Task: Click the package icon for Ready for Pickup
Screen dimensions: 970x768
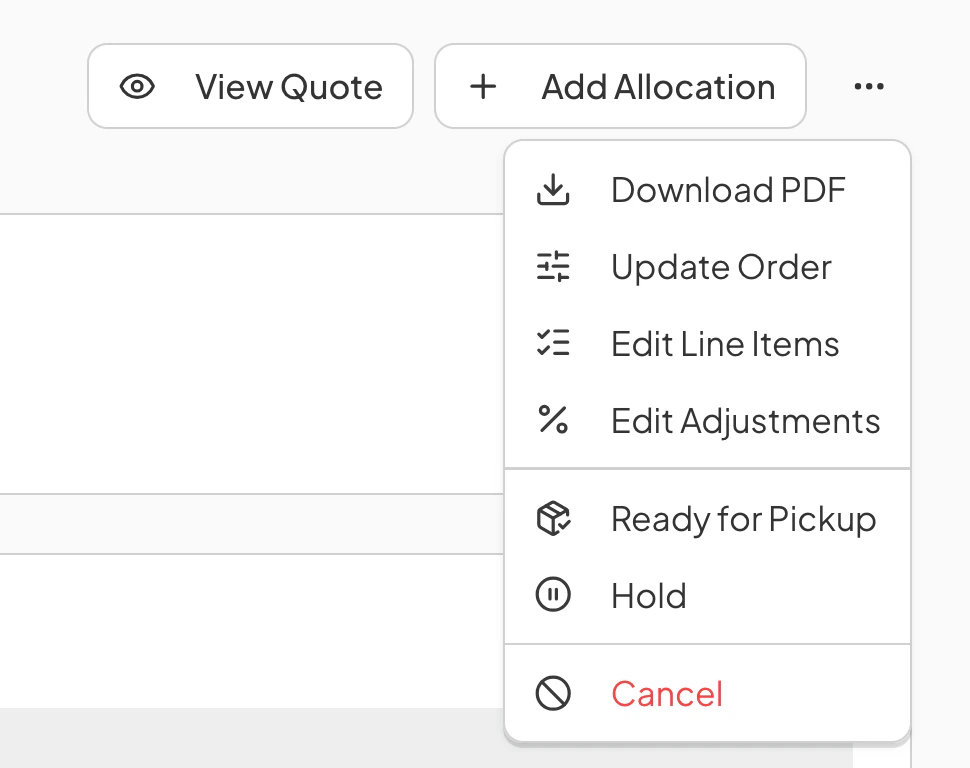Action: (x=553, y=519)
